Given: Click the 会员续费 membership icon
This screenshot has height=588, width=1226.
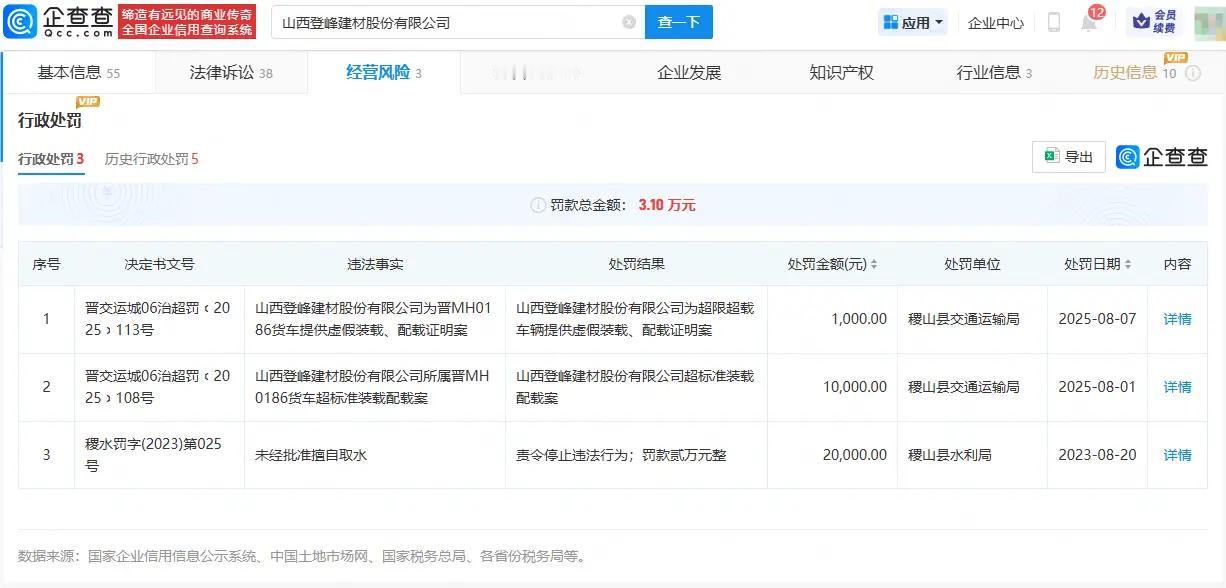Looking at the screenshot, I should (x=1155, y=22).
